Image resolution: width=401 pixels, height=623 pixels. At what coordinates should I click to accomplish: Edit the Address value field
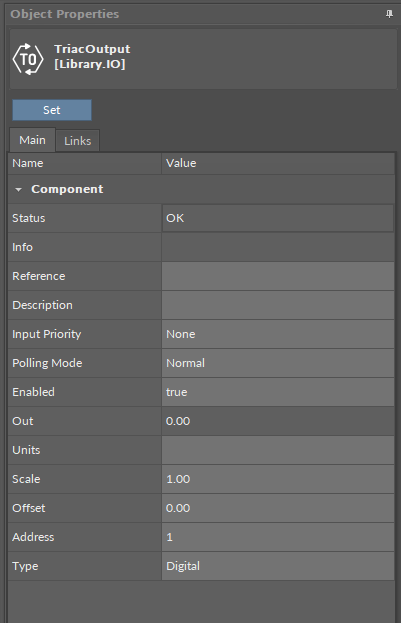click(278, 537)
